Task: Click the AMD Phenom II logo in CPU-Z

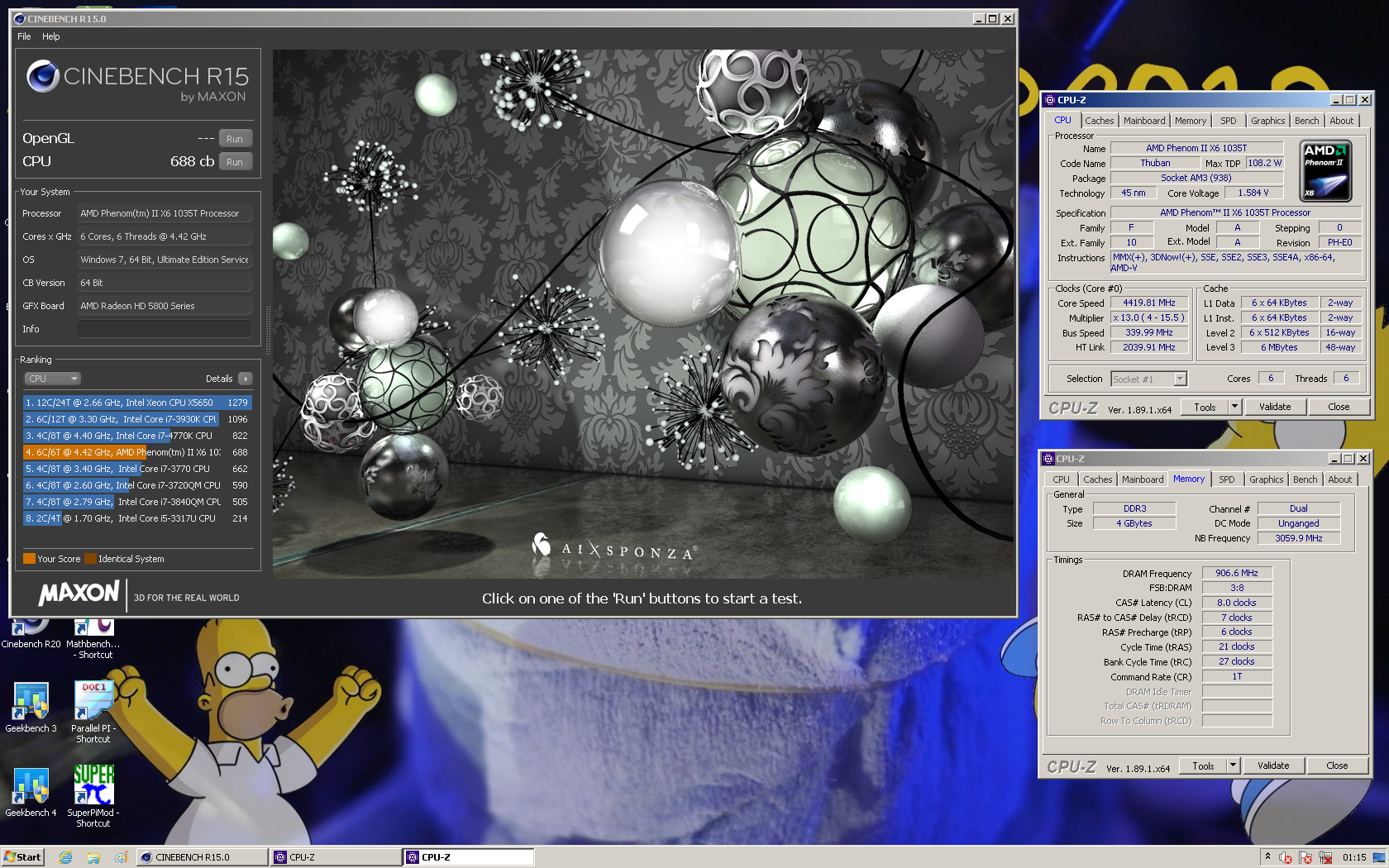Action: click(x=1326, y=171)
